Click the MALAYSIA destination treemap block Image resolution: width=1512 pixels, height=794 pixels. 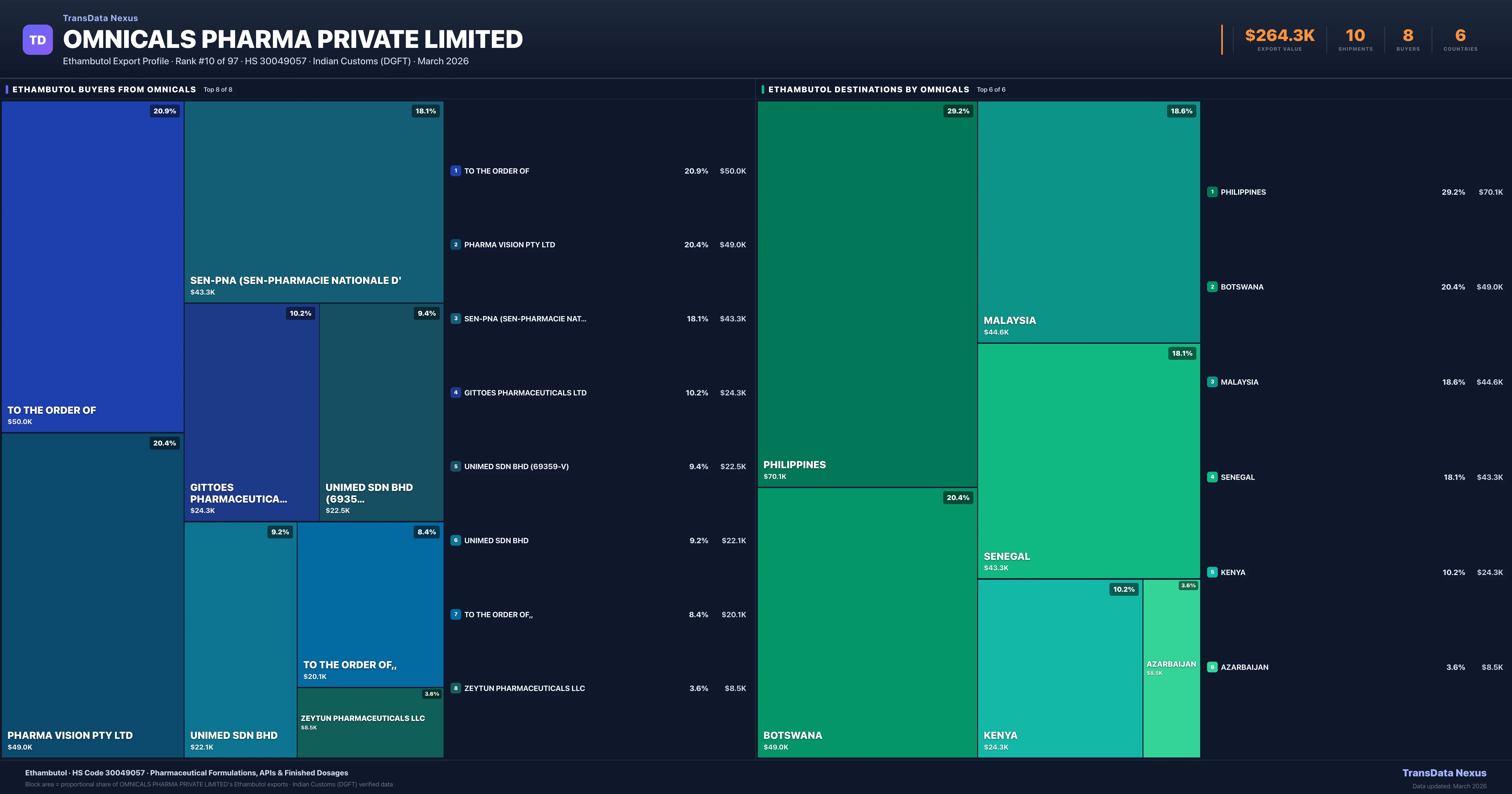[1088, 222]
